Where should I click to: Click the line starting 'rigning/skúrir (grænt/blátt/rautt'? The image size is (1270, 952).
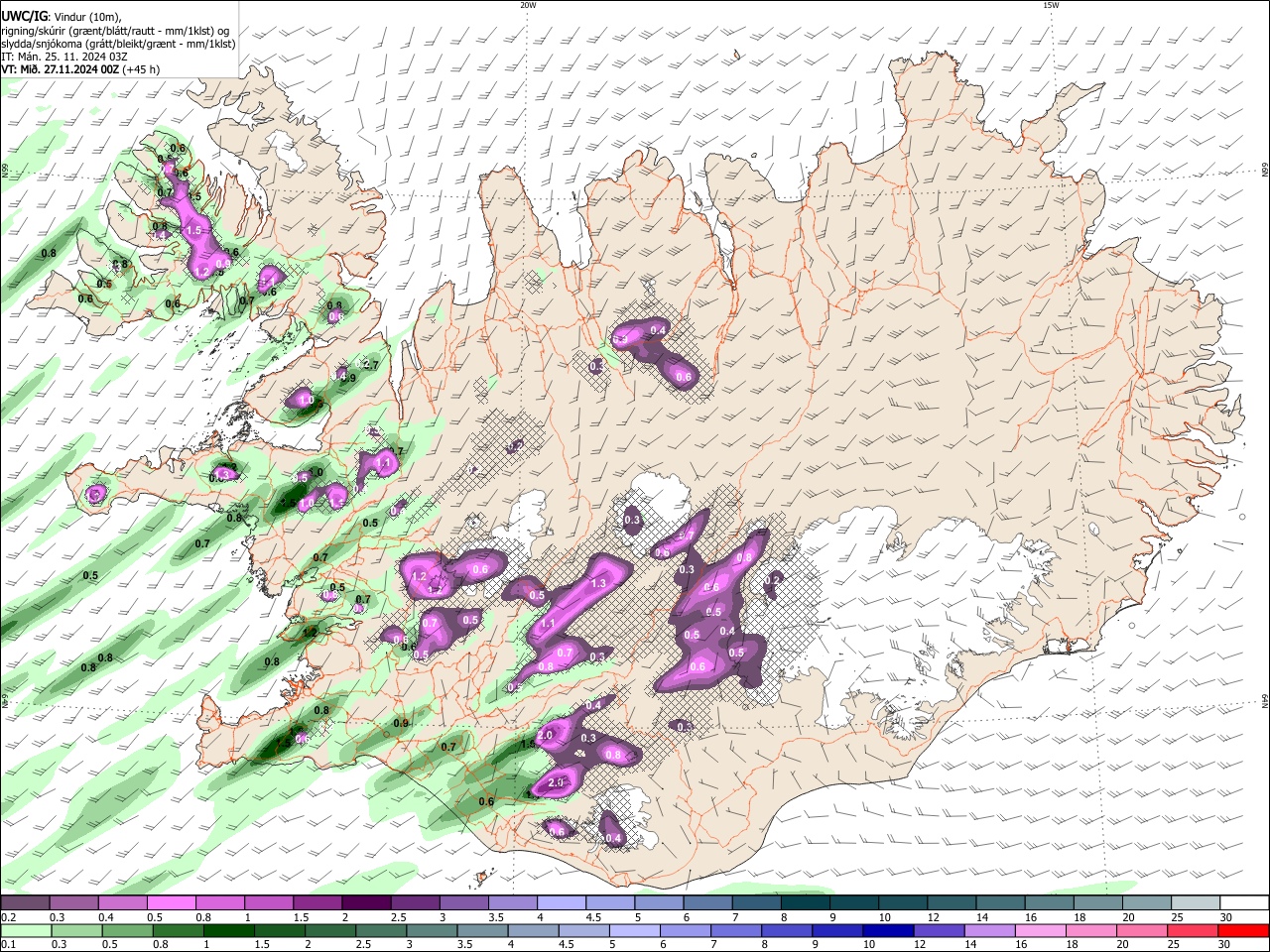click(115, 30)
